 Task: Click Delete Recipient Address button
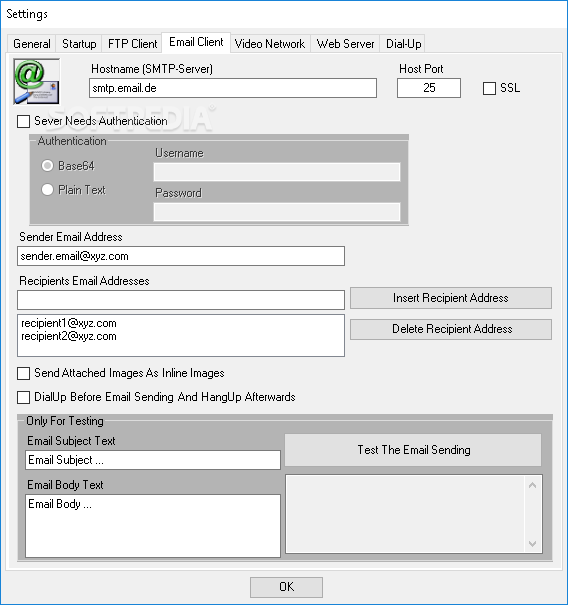pos(451,329)
